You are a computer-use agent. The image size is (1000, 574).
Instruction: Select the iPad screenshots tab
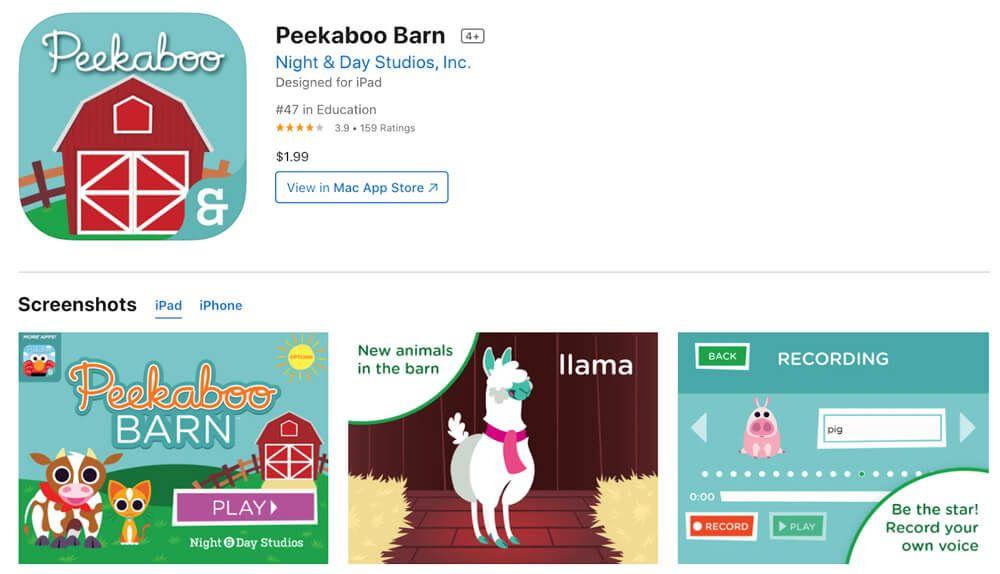click(168, 305)
